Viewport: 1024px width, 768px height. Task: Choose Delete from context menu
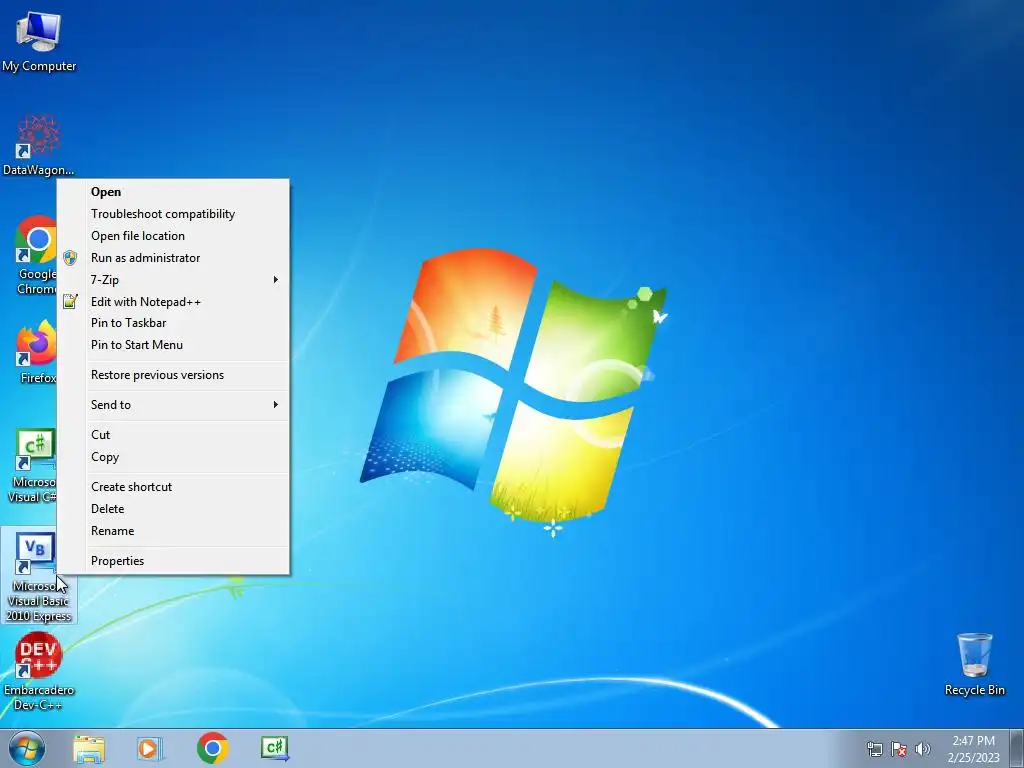[x=173, y=509]
